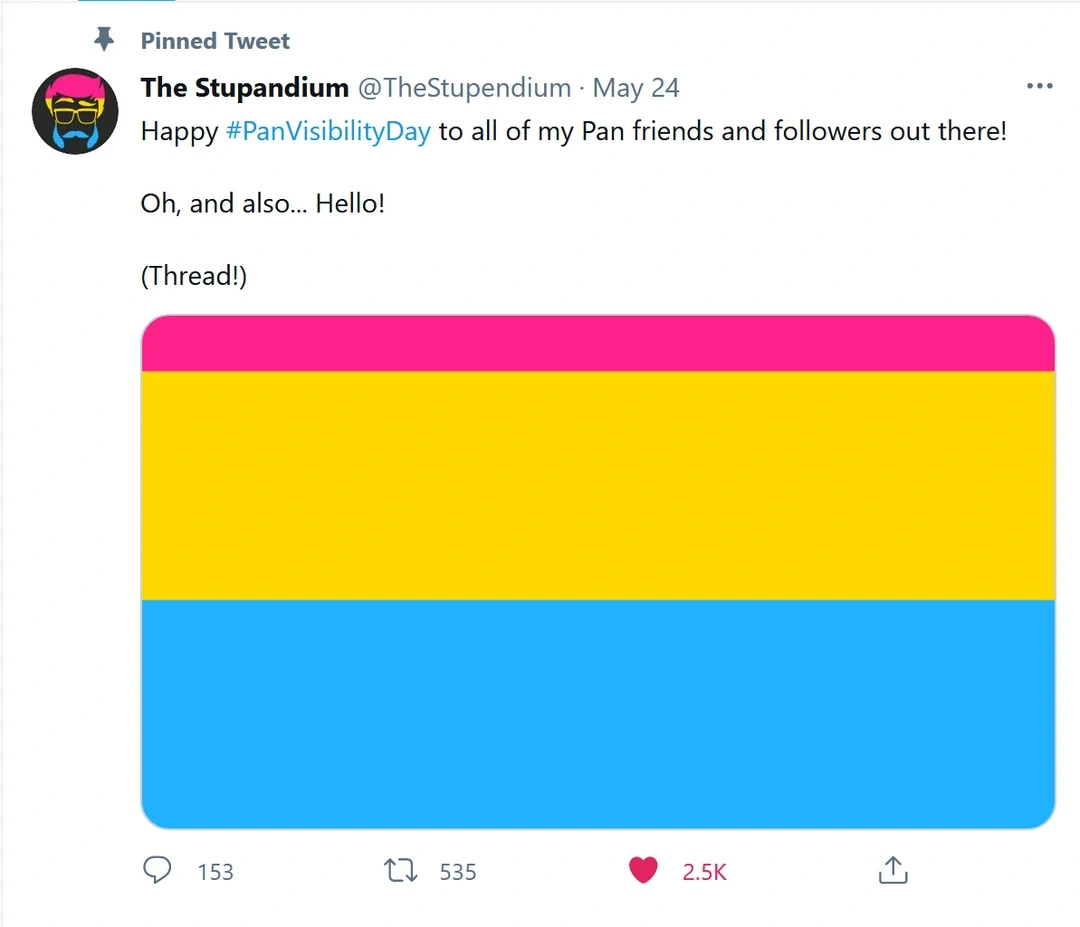Click the pin icon beside Pinned Tweet
This screenshot has height=927, width=1080.
tap(104, 40)
